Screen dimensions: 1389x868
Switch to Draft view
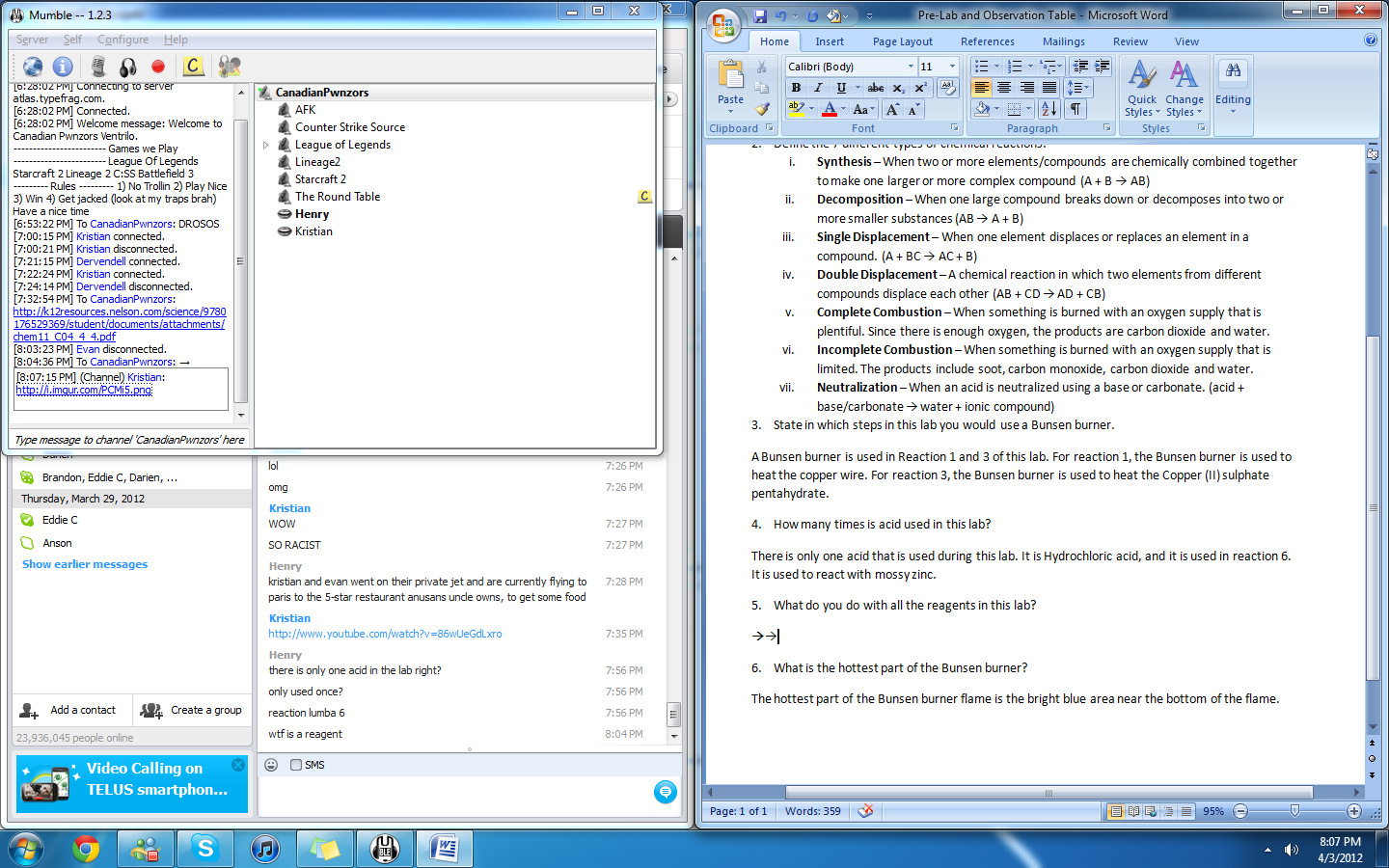pyautogui.click(x=1186, y=811)
